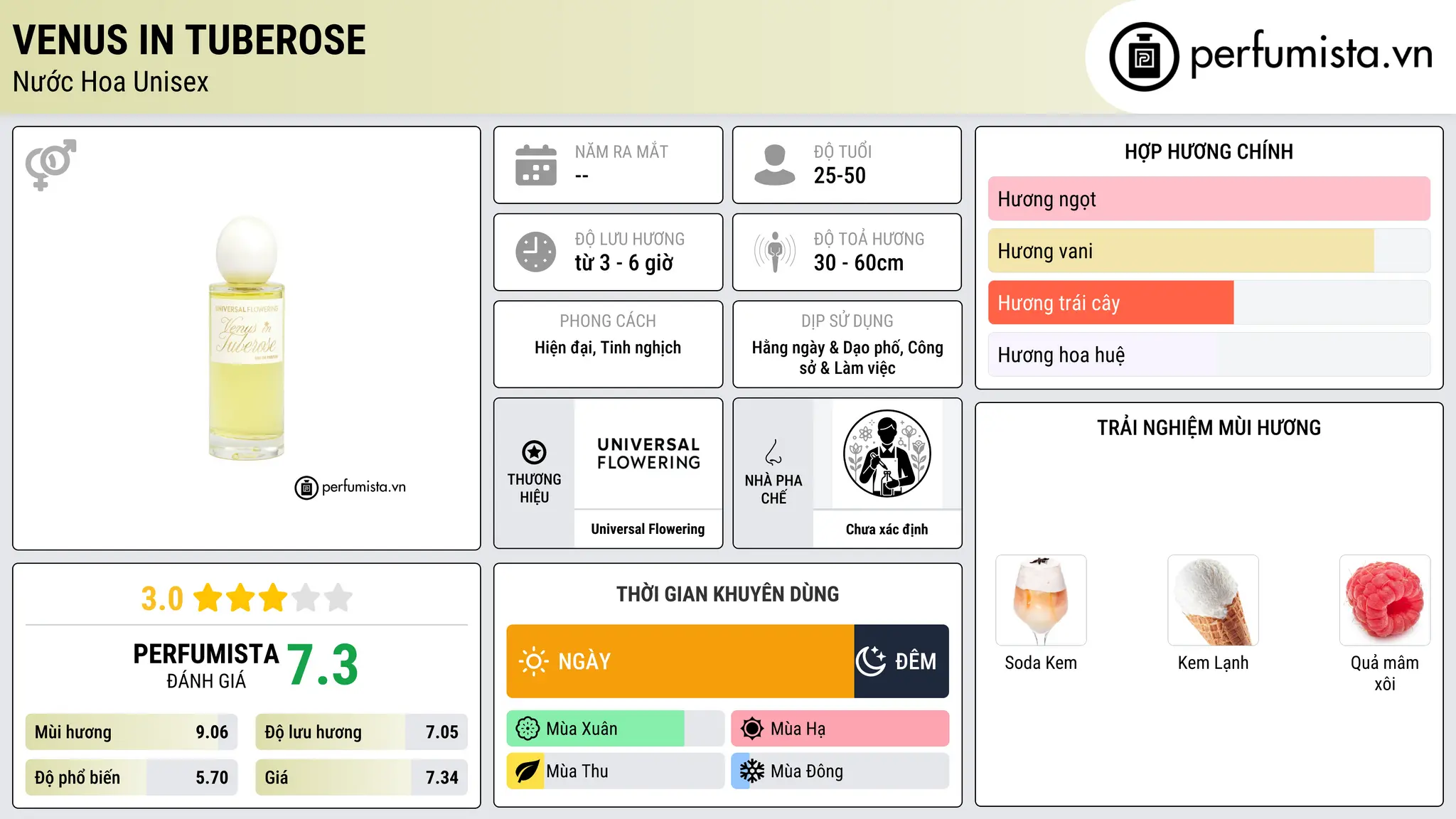Click the 25-50 age range value
The height and width of the screenshot is (819, 1456).
(x=840, y=176)
